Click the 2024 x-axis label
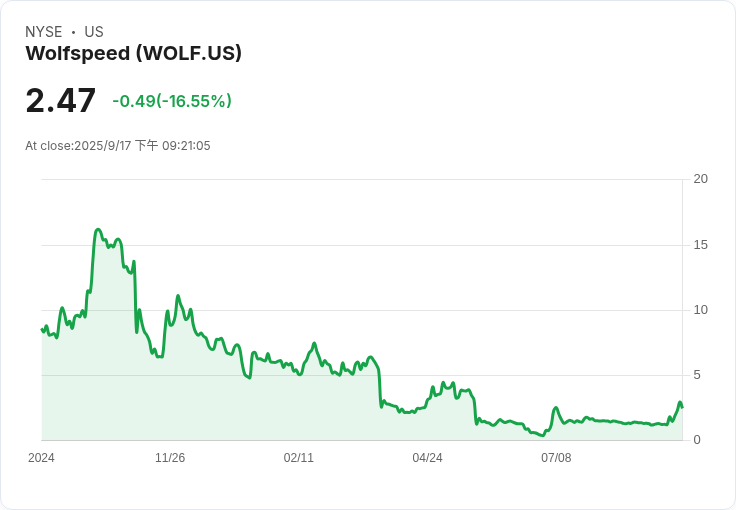The height and width of the screenshot is (510, 736). 41,458
